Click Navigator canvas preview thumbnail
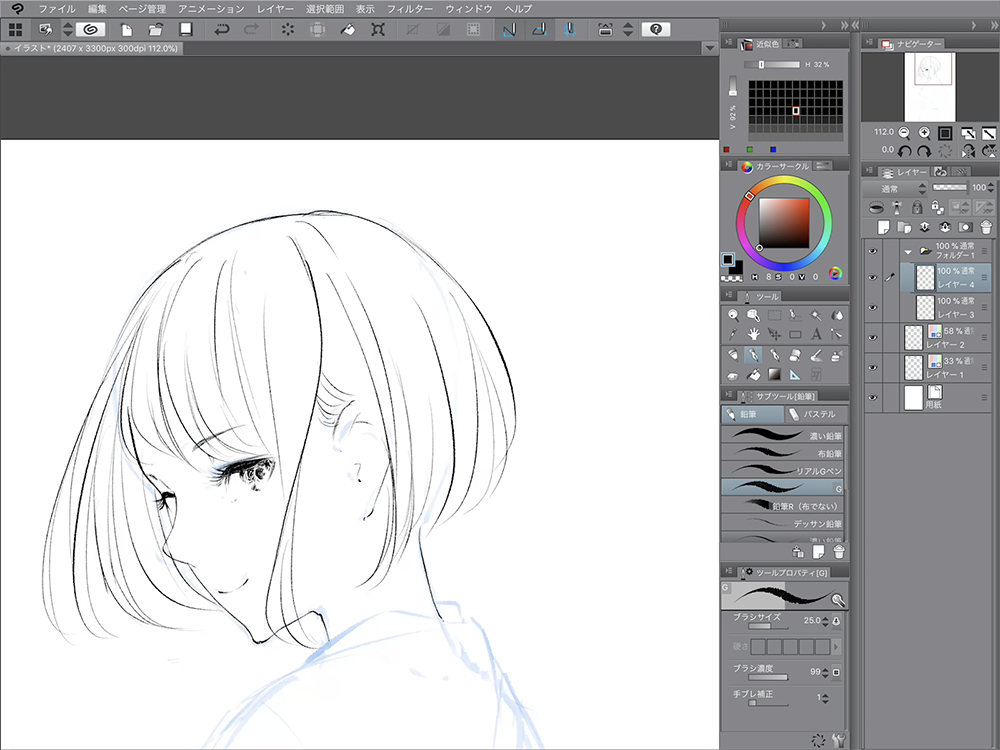Viewport: 1000px width, 750px height. pos(930,87)
